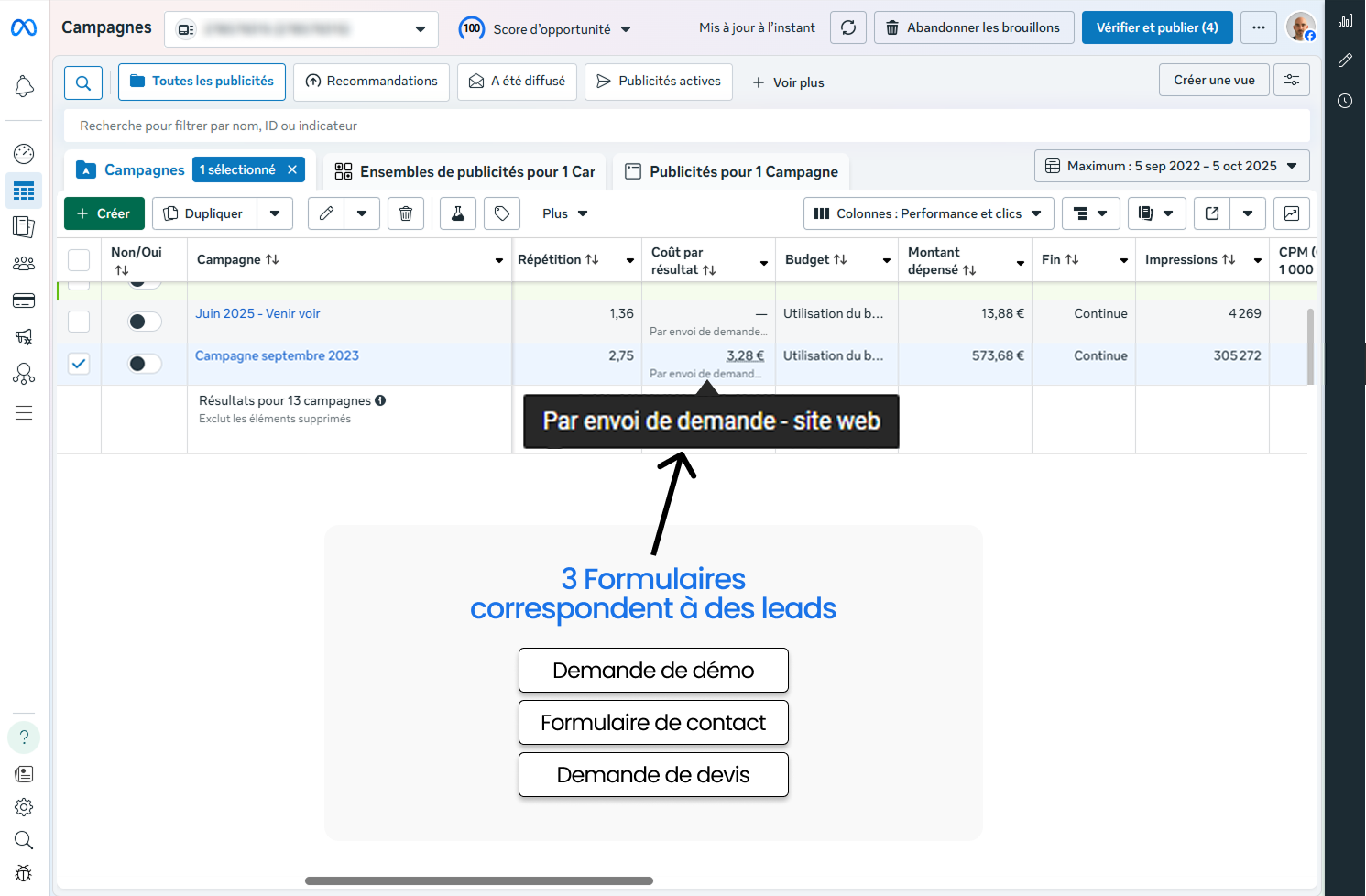This screenshot has height=896, width=1366.
Task: Click the search magnifier filter icon
Action: [x=83, y=82]
